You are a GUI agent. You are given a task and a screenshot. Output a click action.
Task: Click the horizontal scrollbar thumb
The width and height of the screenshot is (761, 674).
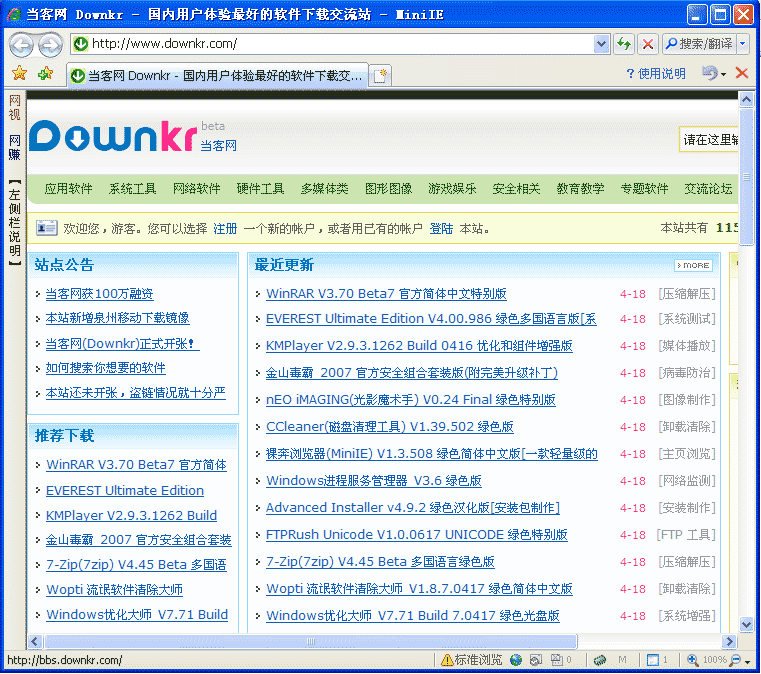coord(311,641)
